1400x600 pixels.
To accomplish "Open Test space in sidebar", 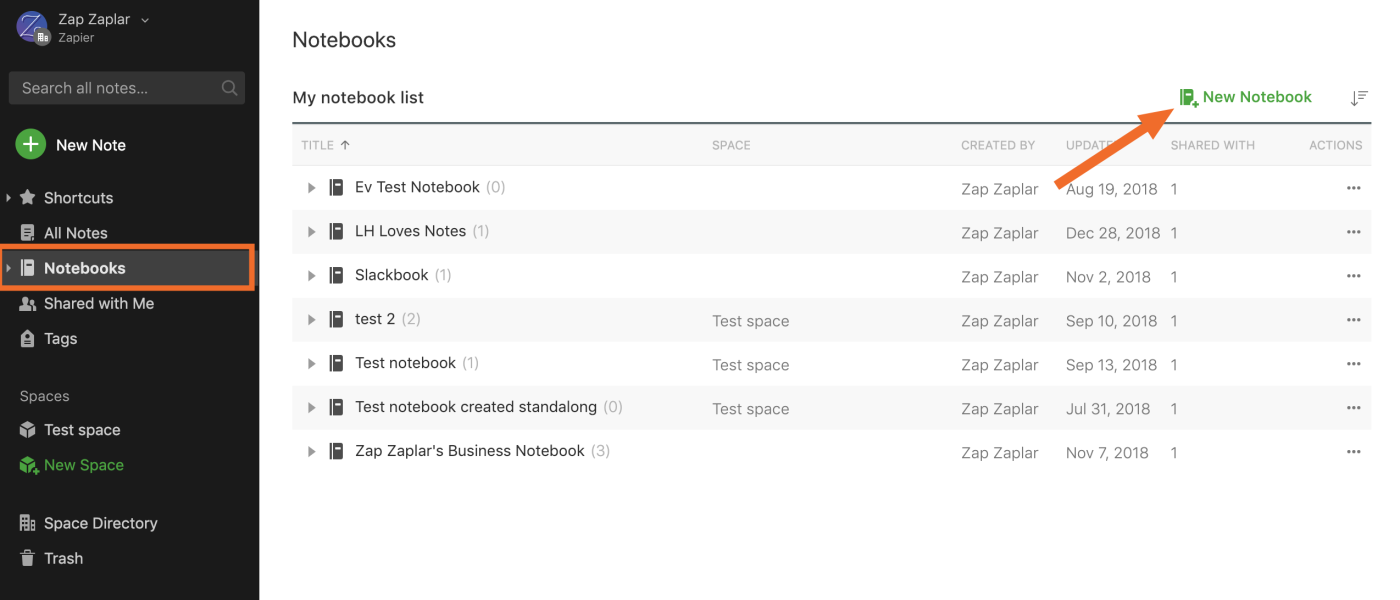I will (82, 430).
